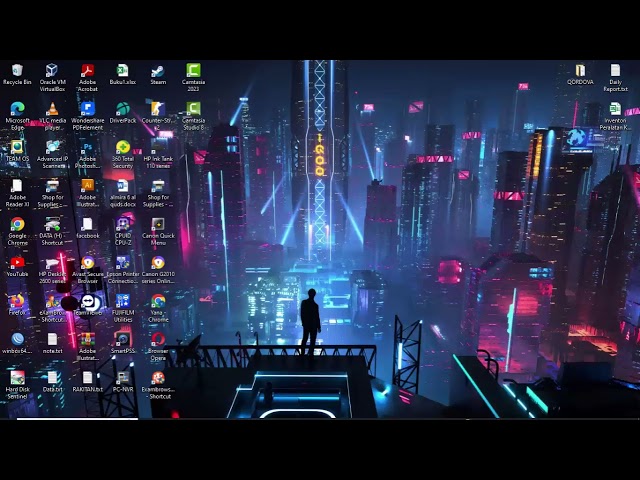
Task: Open the winbox64 desktop icon
Action: pos(17,343)
